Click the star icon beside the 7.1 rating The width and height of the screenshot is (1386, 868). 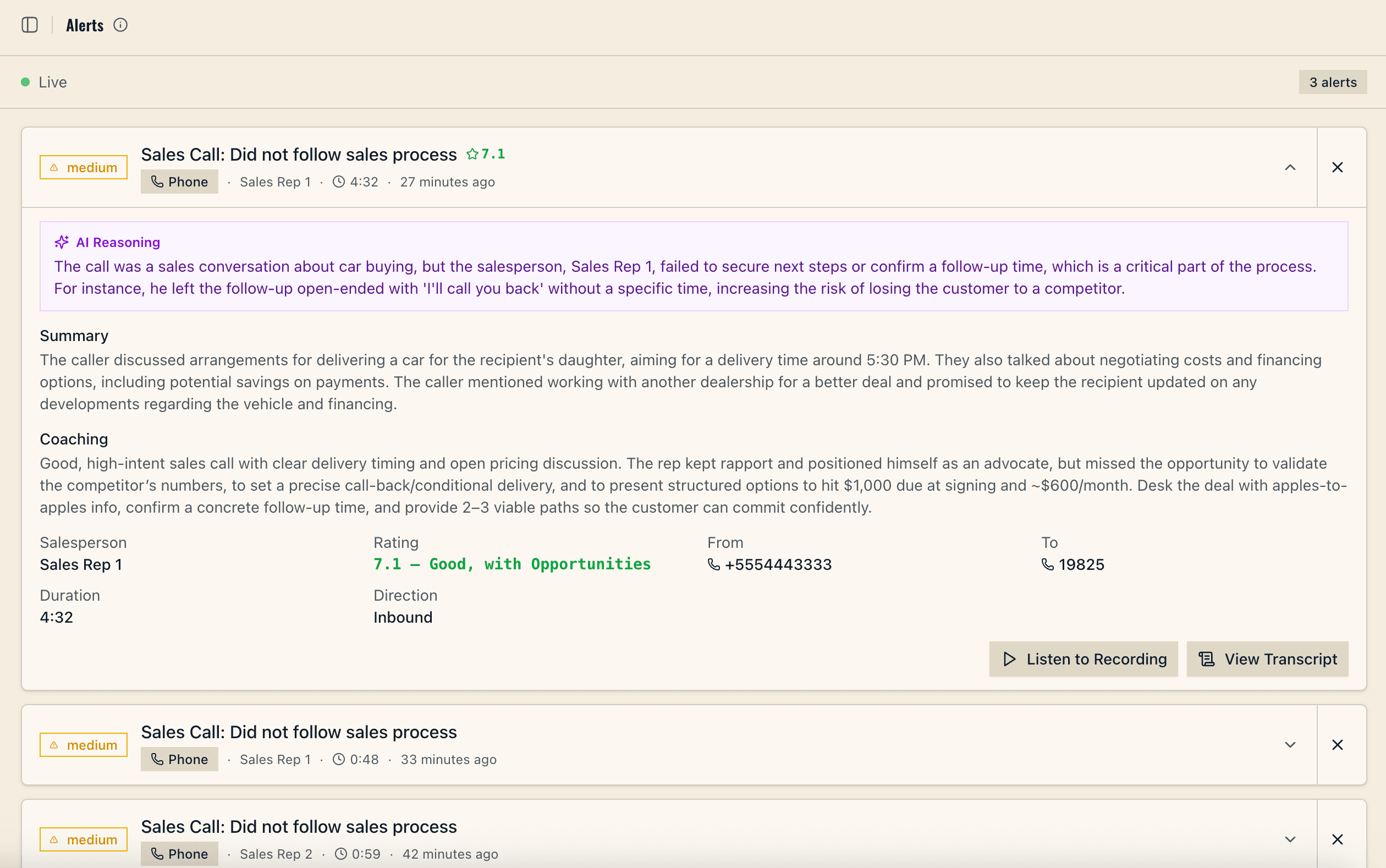473,153
